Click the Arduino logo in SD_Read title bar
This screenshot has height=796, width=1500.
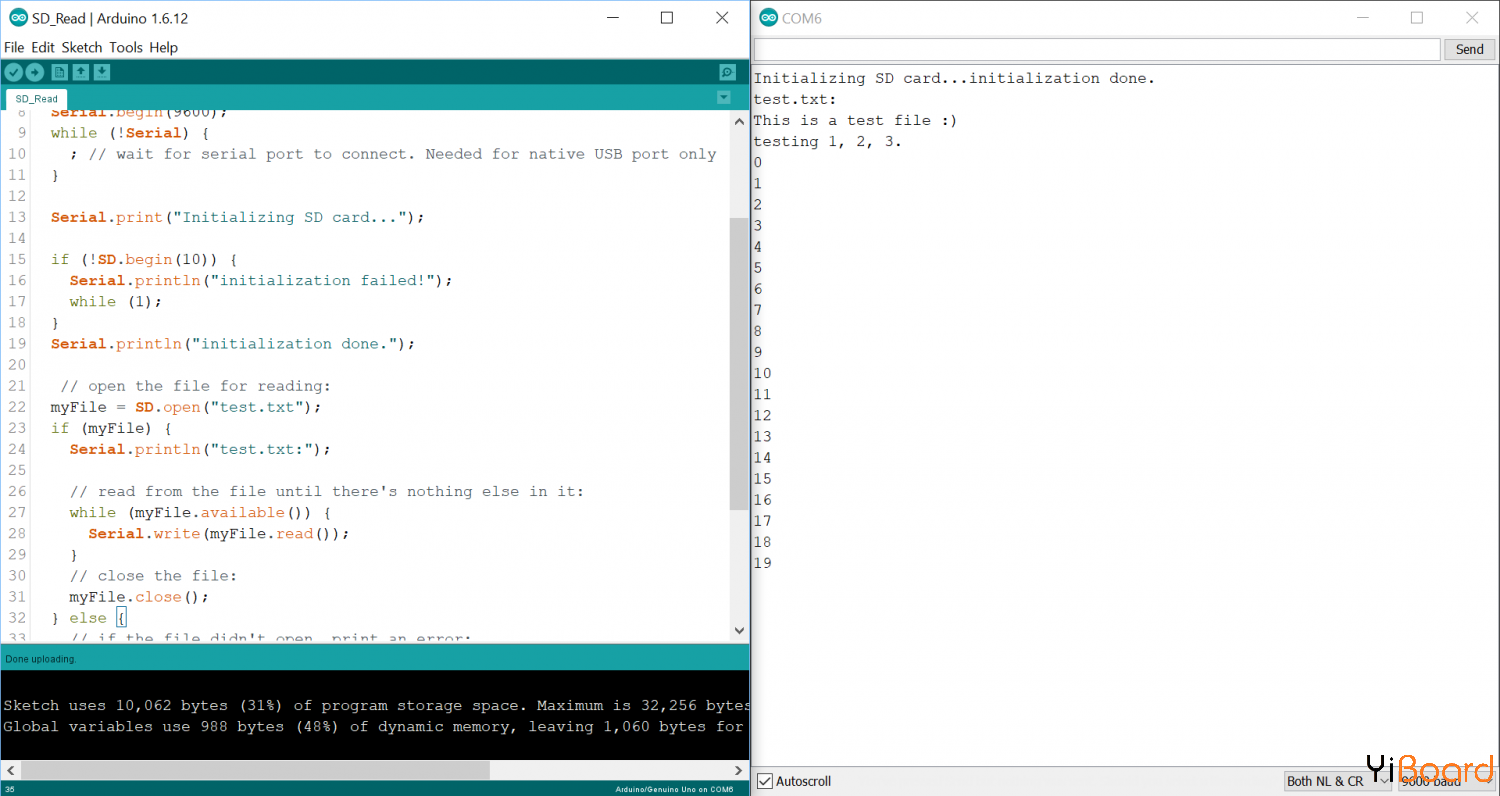[x=18, y=18]
